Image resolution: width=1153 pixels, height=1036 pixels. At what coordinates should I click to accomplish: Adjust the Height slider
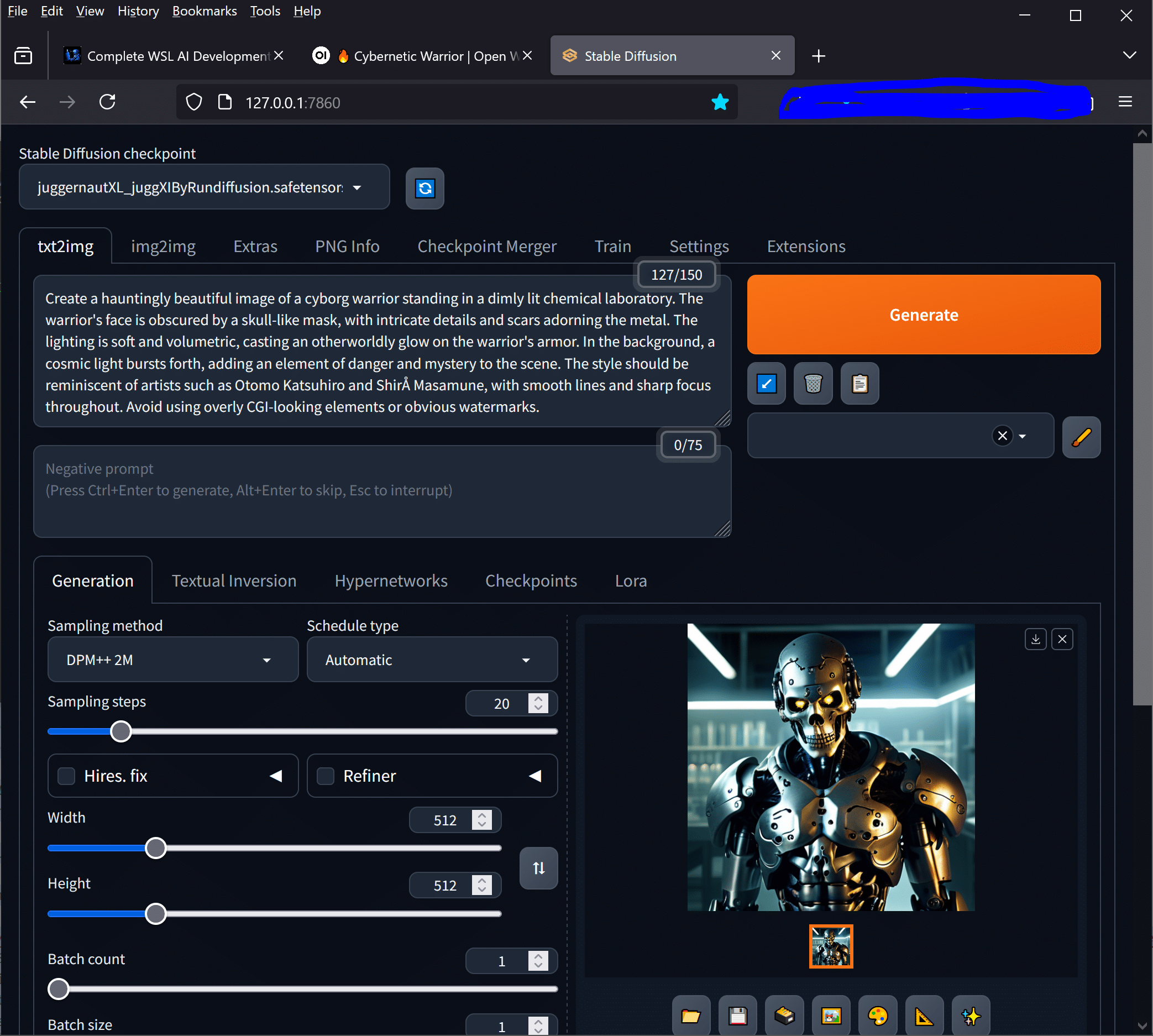coord(274,914)
